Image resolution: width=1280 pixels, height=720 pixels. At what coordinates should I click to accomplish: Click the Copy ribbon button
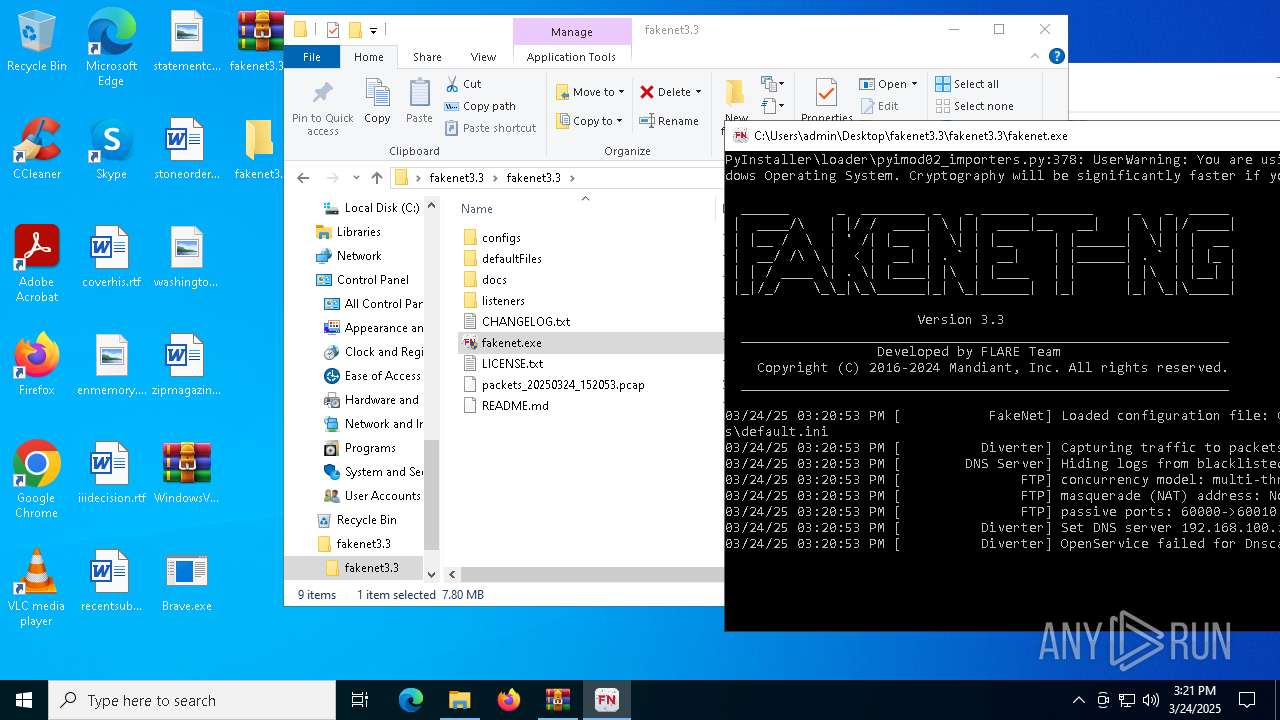point(377,102)
